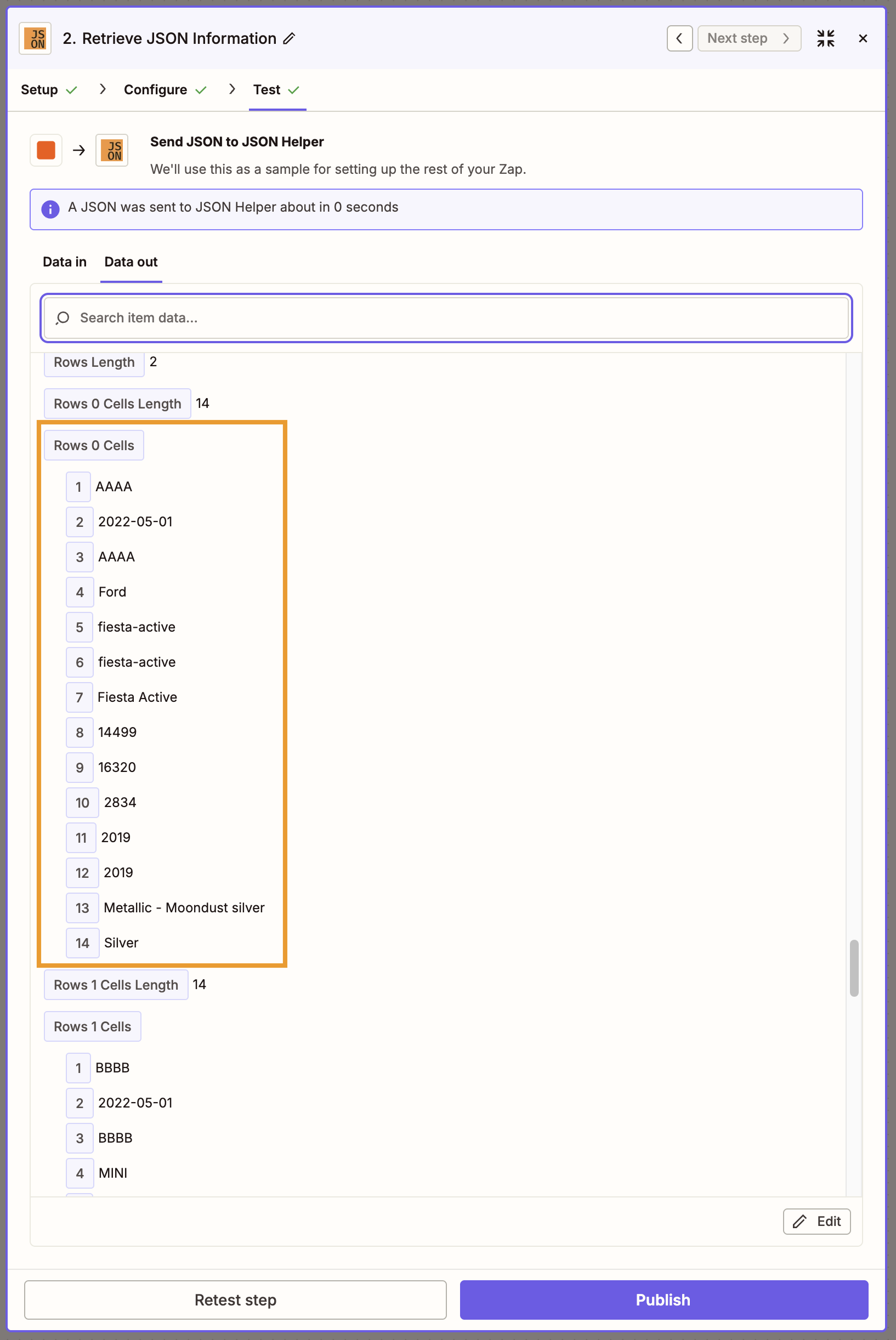Click the Rows 0 Cells label
Image resolution: width=896 pixels, height=1340 pixels.
[94, 446]
